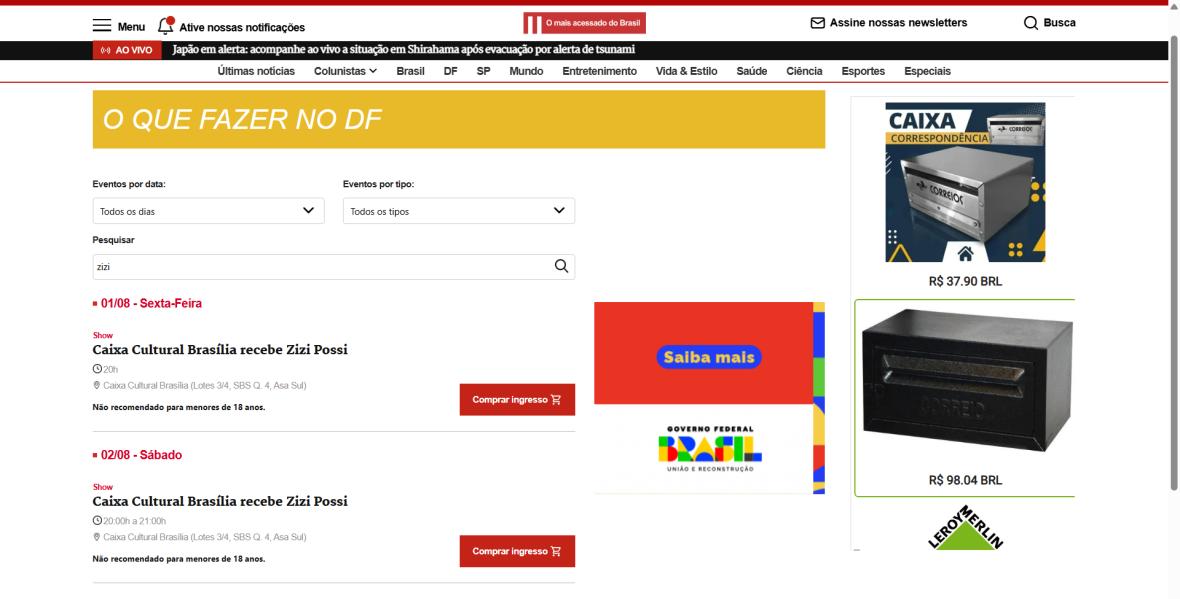Viewport: 1180px width, 599px height.
Task: Open Vida & Estilo section
Action: coord(686,71)
